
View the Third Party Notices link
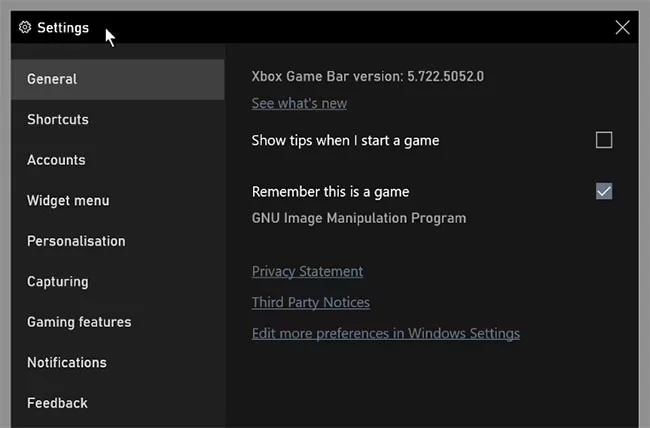[310, 302]
